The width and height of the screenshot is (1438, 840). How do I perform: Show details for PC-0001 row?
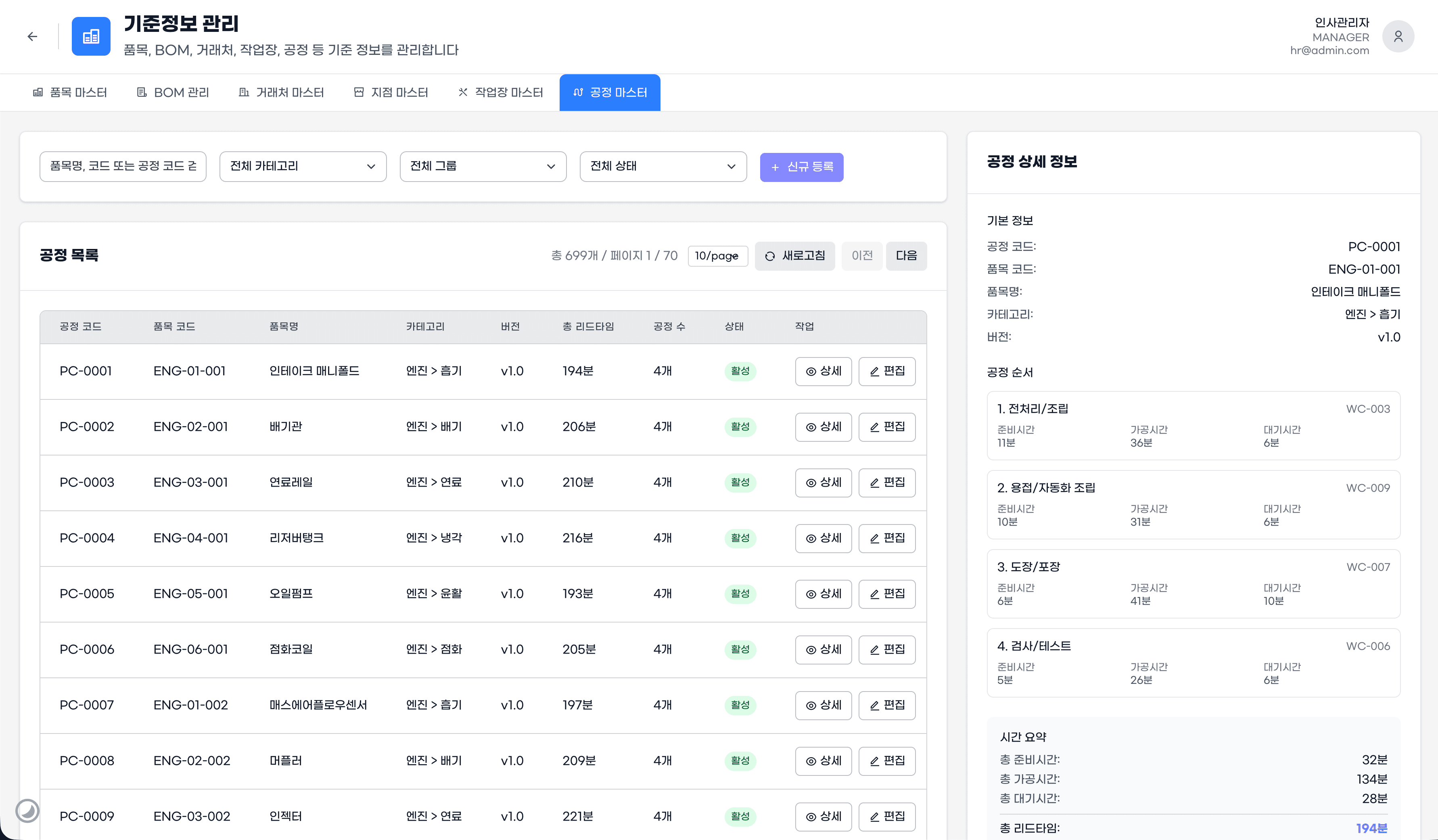(x=823, y=371)
